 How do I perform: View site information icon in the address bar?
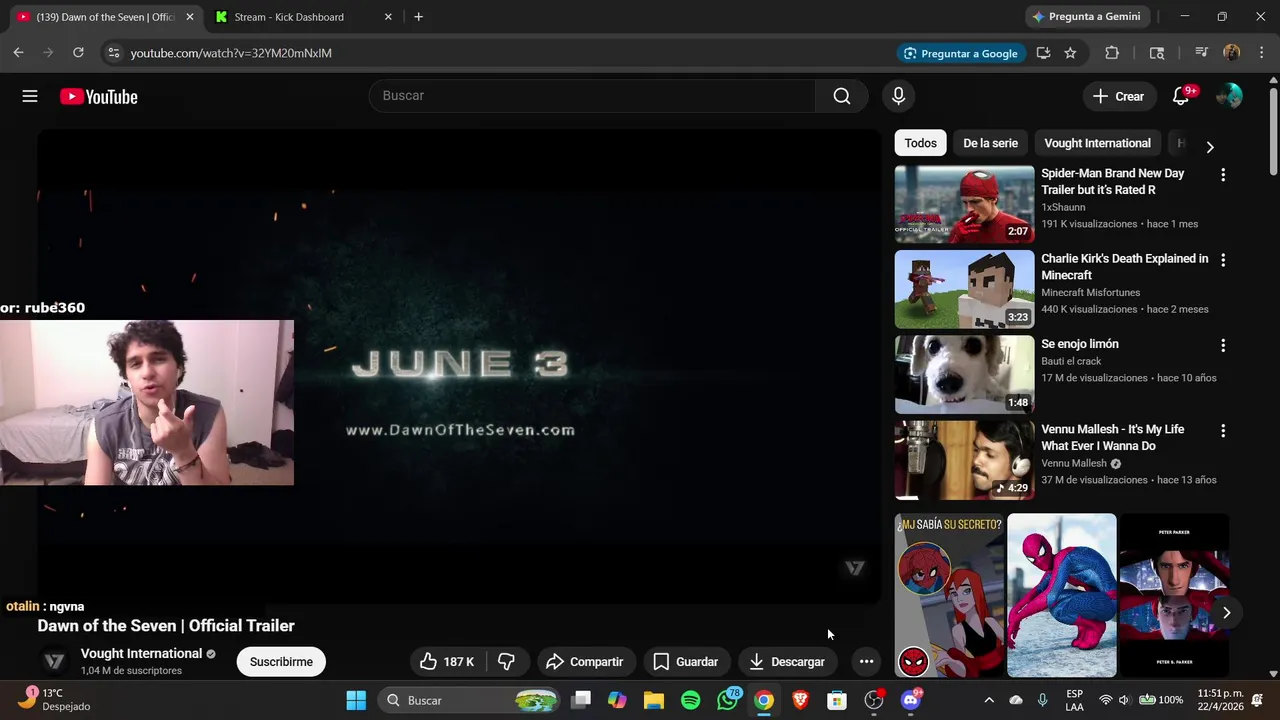point(113,53)
